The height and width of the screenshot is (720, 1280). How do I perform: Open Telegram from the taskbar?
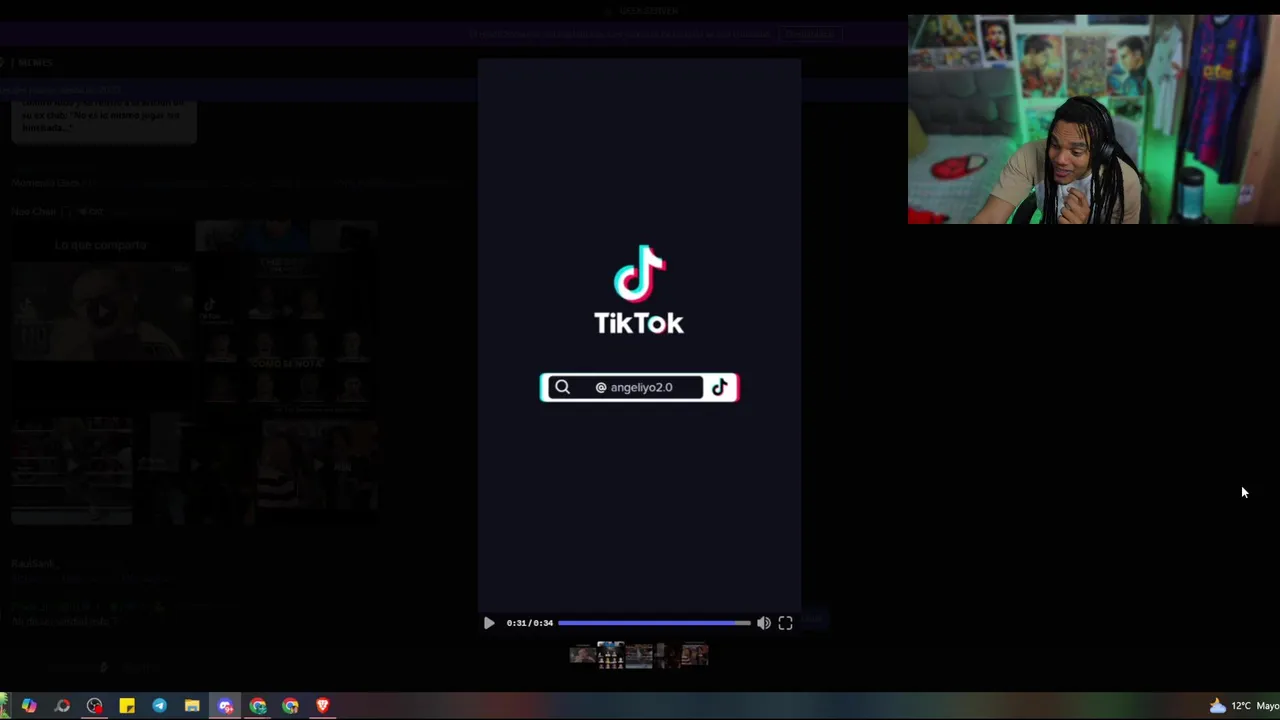click(x=159, y=706)
